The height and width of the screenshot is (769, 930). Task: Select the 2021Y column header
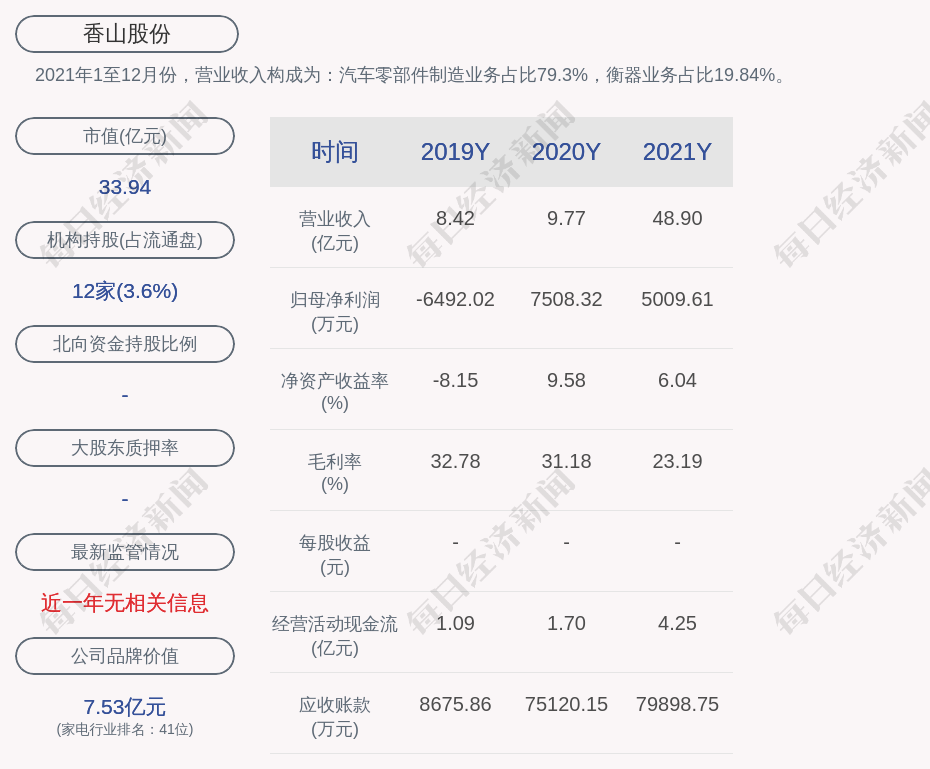677,152
